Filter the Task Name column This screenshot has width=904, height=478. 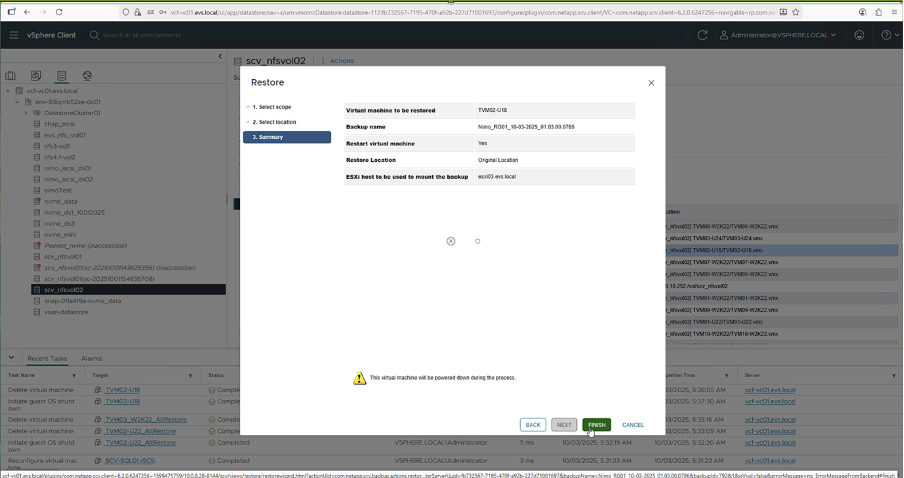[74, 376]
